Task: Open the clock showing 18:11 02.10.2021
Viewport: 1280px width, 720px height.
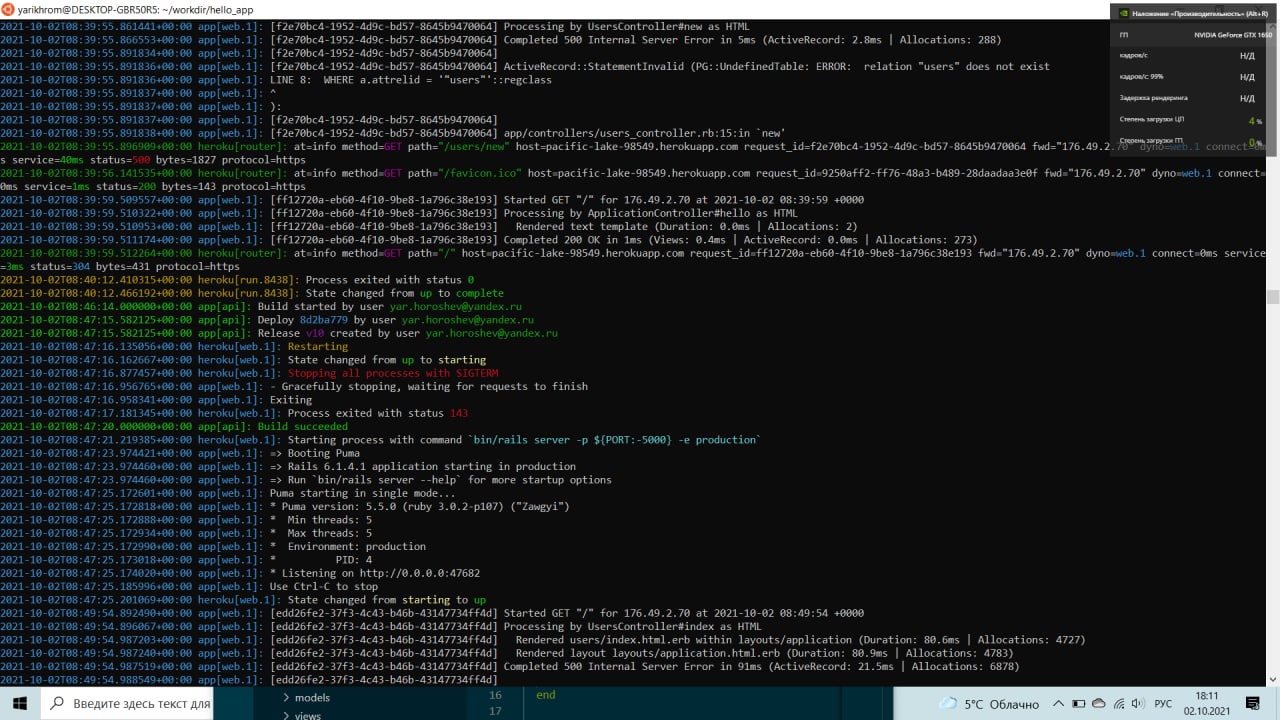Action: click(x=1207, y=704)
